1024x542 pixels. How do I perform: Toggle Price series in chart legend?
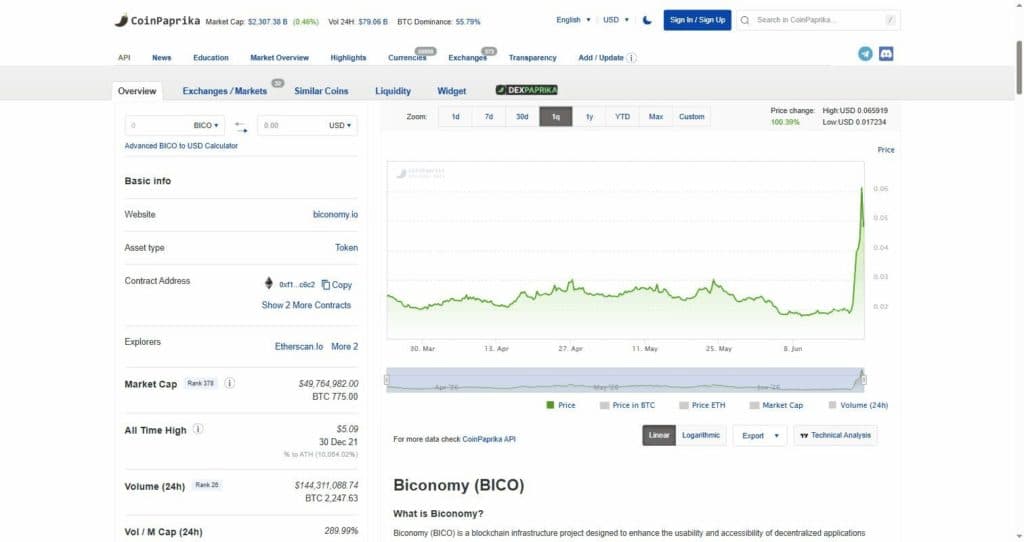pos(560,406)
